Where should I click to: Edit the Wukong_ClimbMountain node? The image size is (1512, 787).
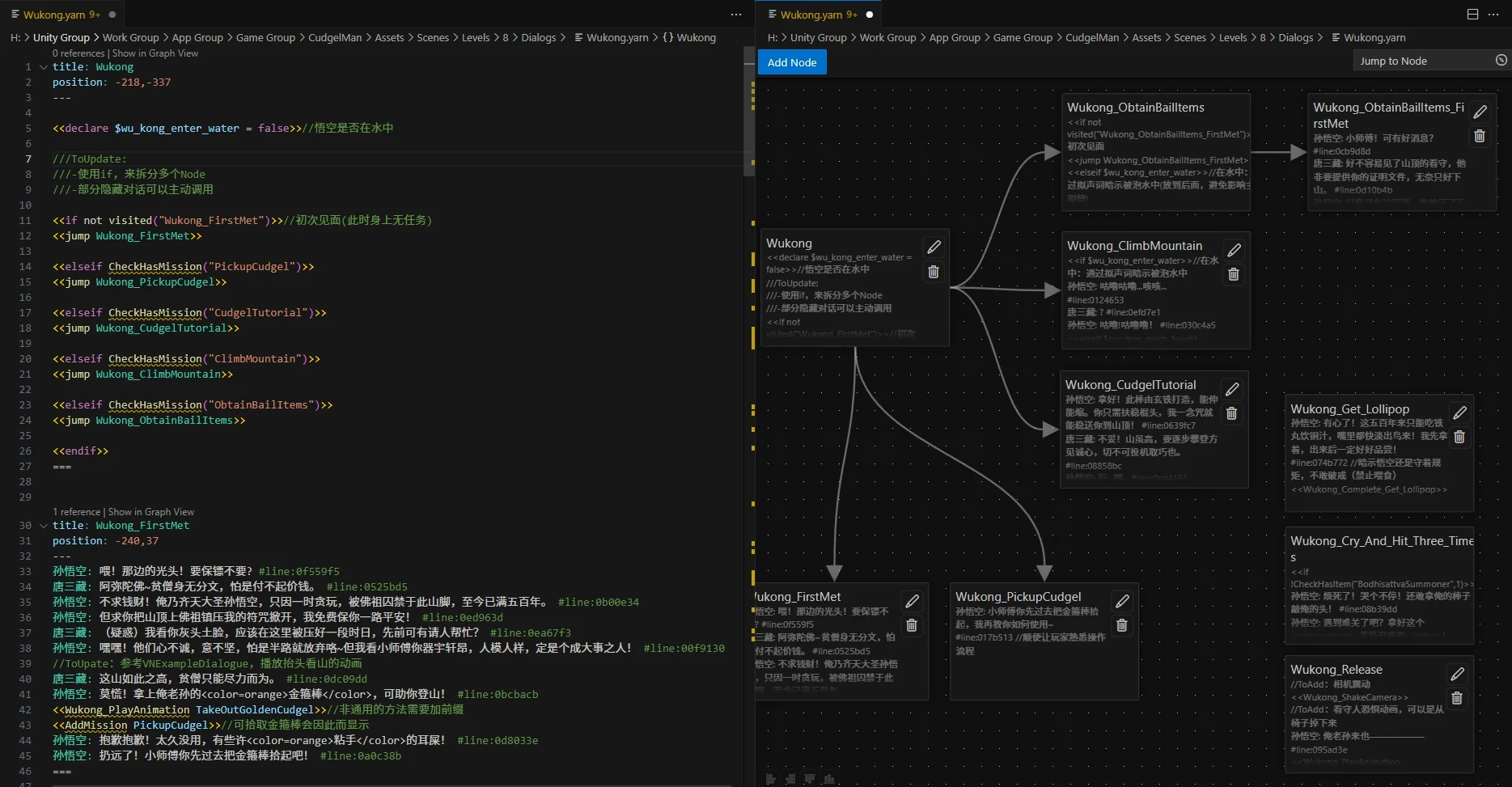(1234, 250)
